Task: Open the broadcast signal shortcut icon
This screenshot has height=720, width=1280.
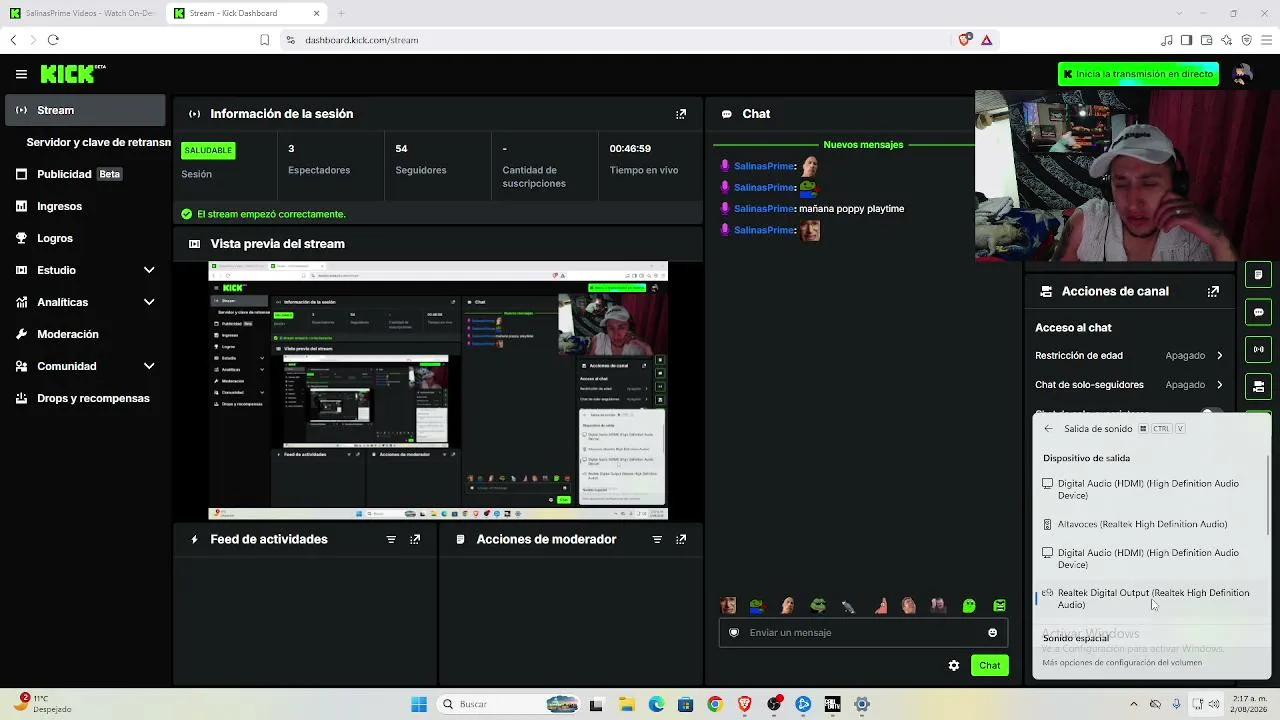Action: pos(1258,349)
